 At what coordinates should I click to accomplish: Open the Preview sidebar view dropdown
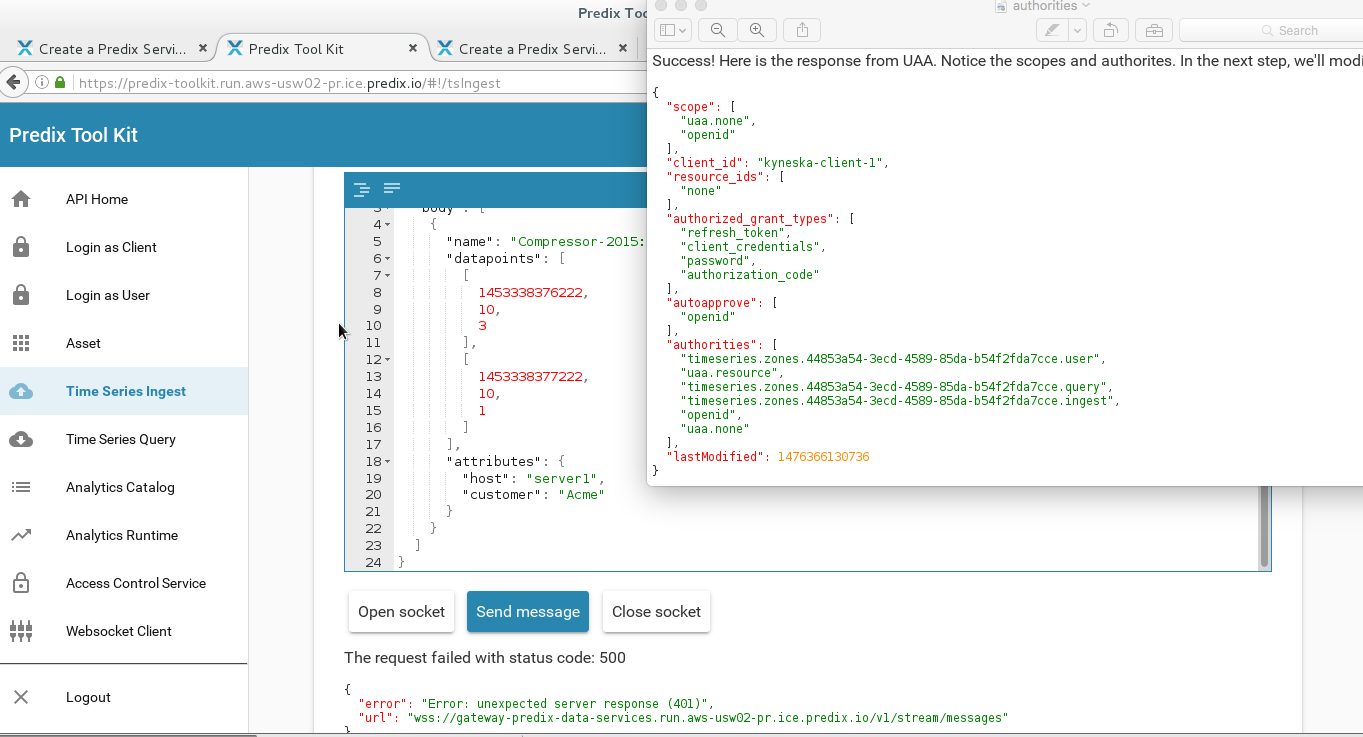tap(672, 30)
